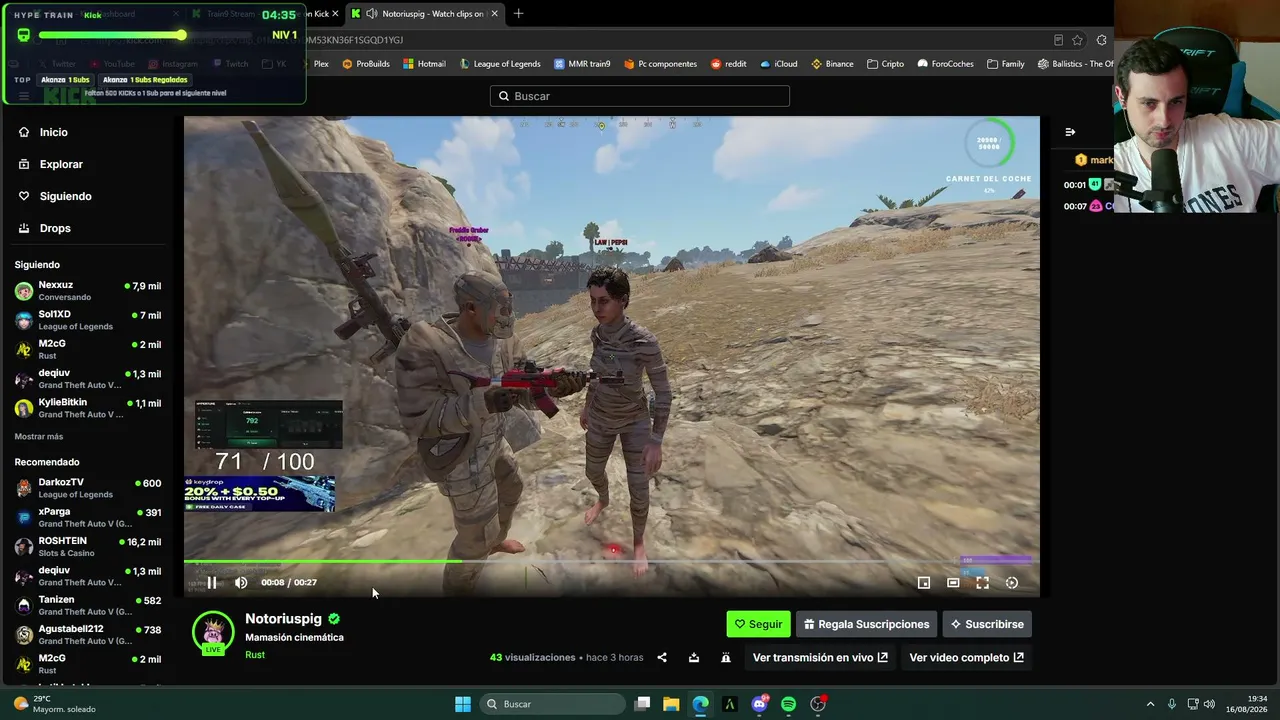Open Notoriuspig's channel avatar
The image size is (1280, 720).
(x=213, y=632)
